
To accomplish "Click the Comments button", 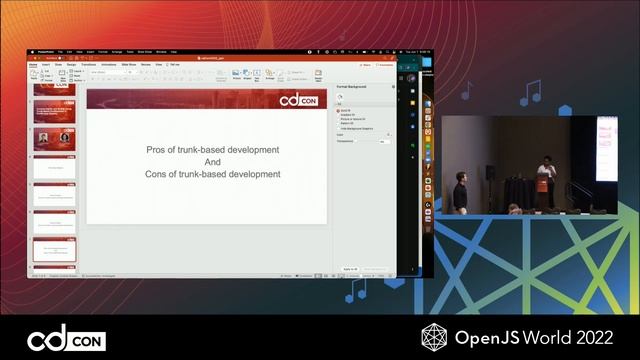I will (x=384, y=65).
